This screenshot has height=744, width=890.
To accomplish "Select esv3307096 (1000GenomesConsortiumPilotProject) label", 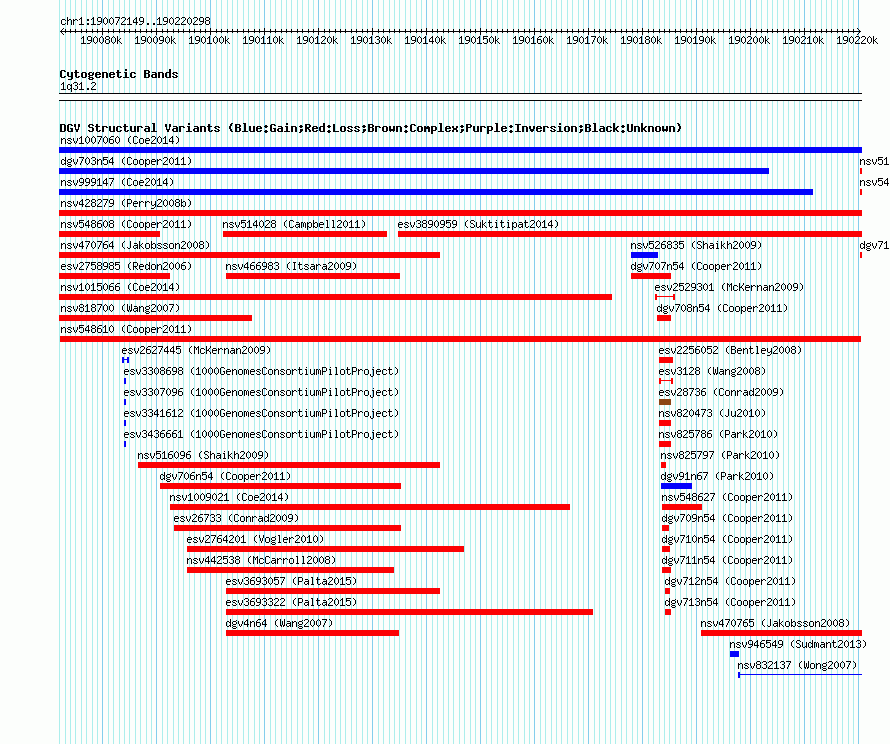I will 261,392.
